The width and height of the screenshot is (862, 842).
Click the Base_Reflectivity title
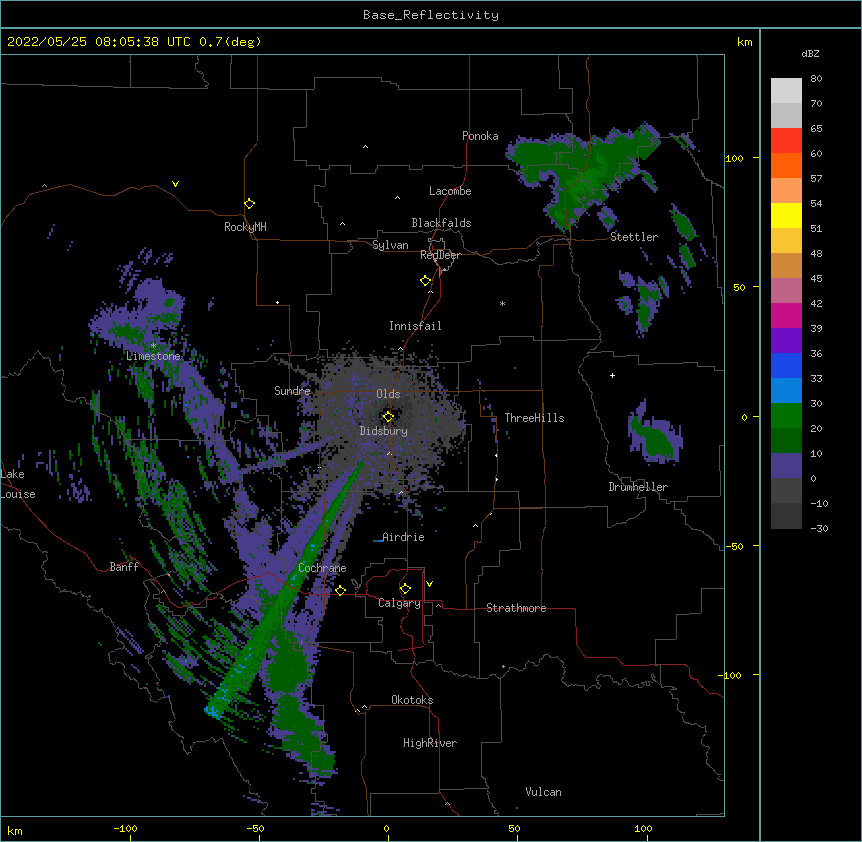430,15
